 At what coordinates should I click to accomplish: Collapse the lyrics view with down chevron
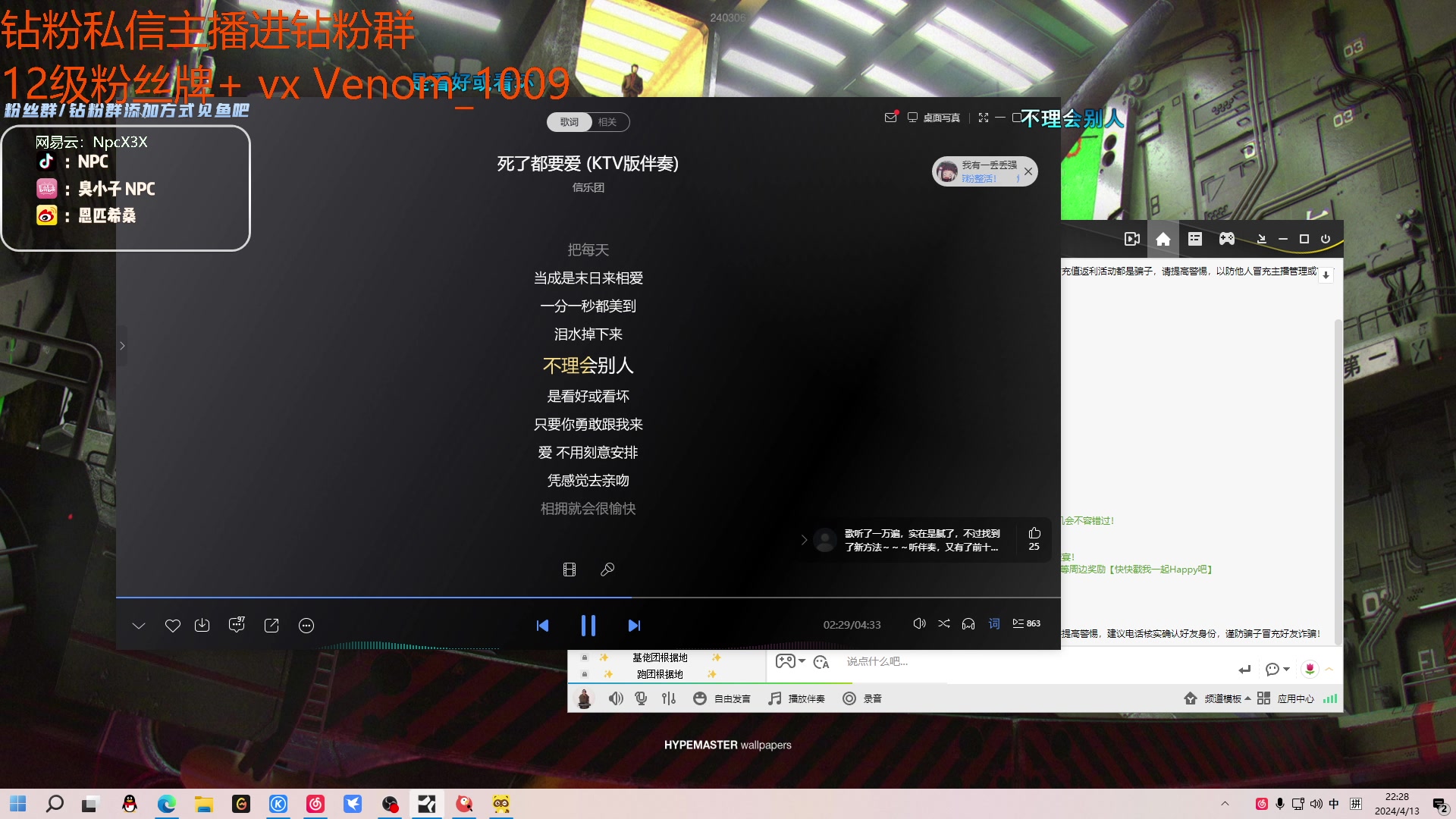tap(139, 626)
